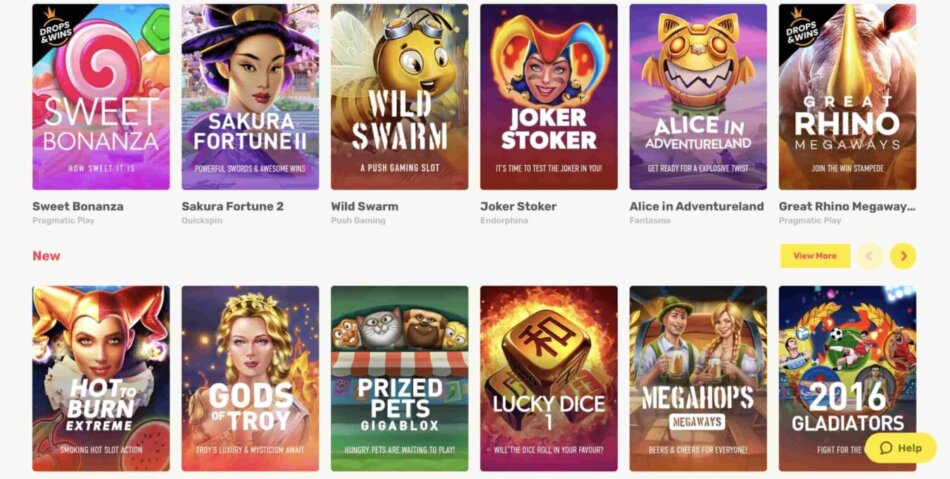Click the Sweet Bonanza title link

click(x=78, y=206)
